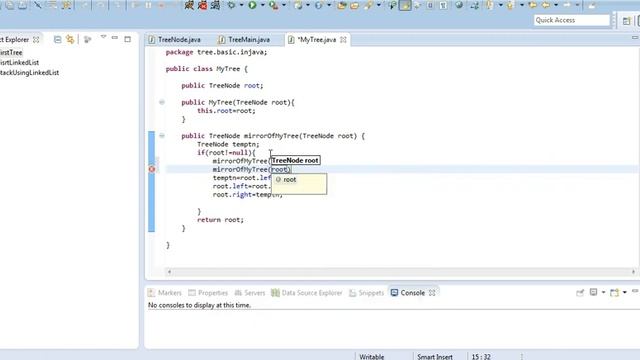Click inside the Quick Access field
This screenshot has height=360, width=640.
tap(571, 20)
